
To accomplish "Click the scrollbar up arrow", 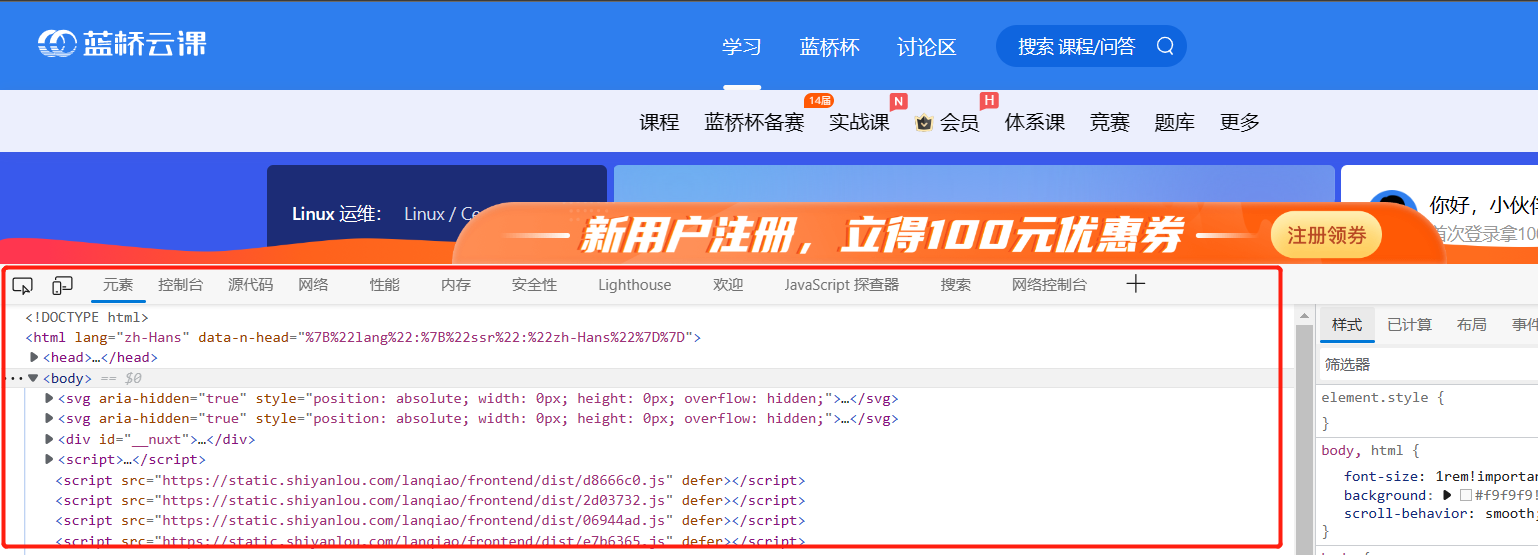I will [1304, 316].
